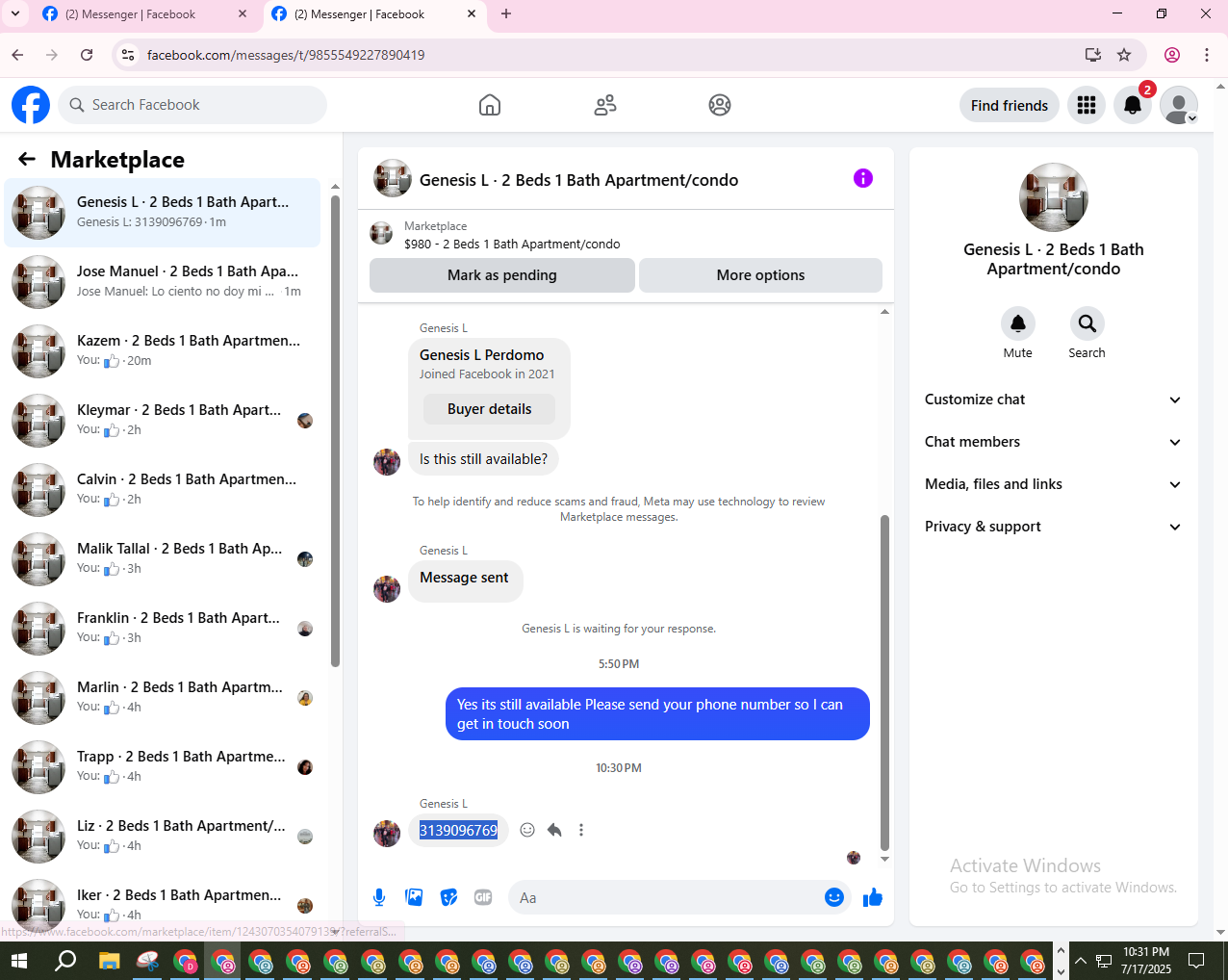Open the emoji picker in message box
1228x980 pixels.
[x=834, y=897]
